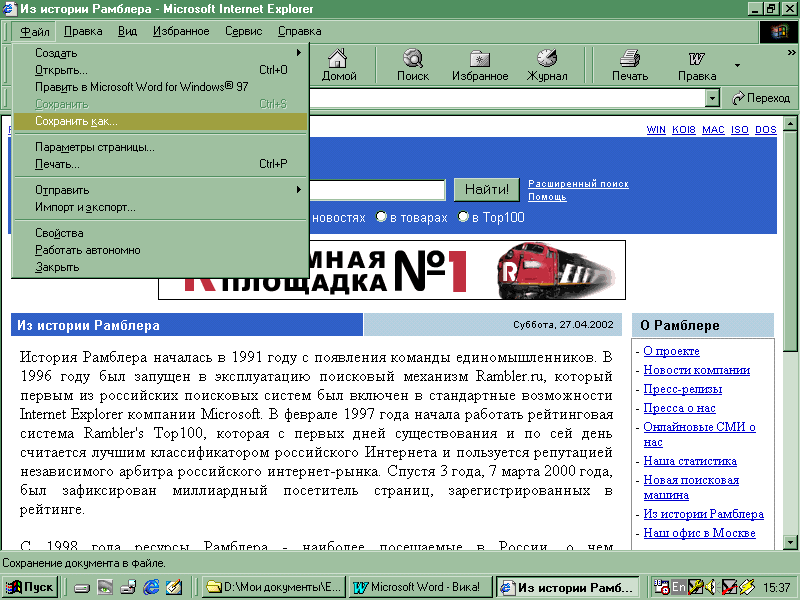Switch encoding to DOS link
This screenshot has height=600, width=800.
[766, 130]
